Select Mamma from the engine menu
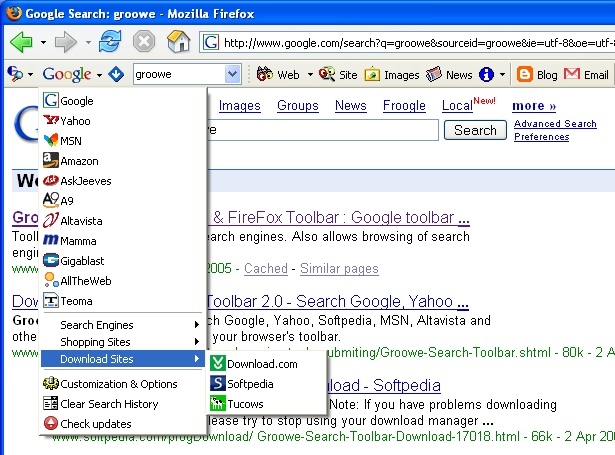The width and height of the screenshot is (615, 455). point(123,241)
